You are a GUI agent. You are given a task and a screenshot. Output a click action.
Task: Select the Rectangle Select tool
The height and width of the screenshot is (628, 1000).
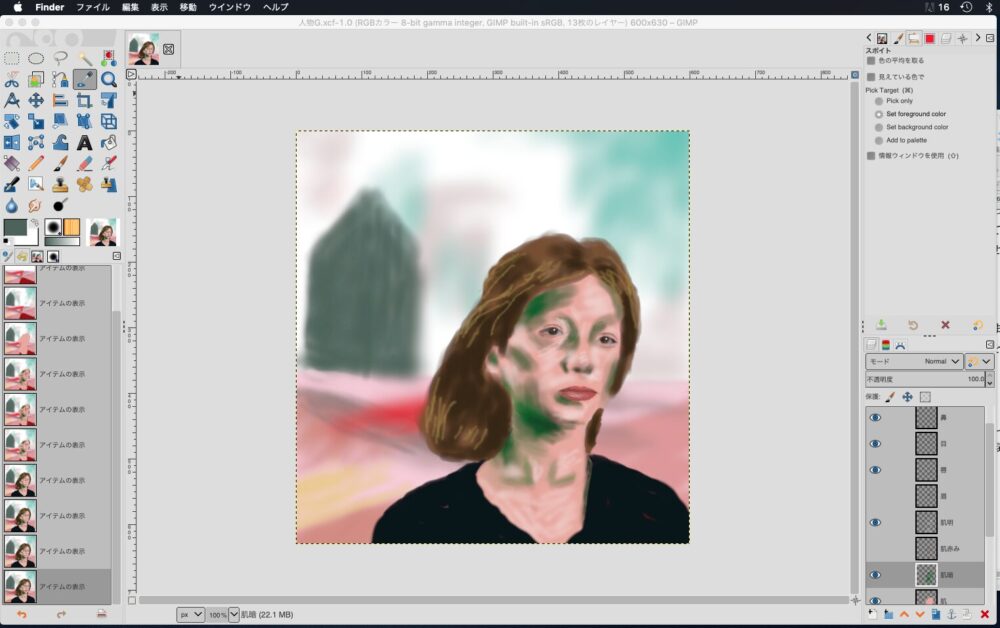(x=12, y=58)
